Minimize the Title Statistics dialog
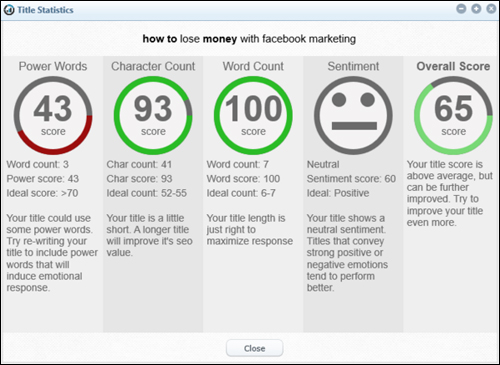 point(461,9)
